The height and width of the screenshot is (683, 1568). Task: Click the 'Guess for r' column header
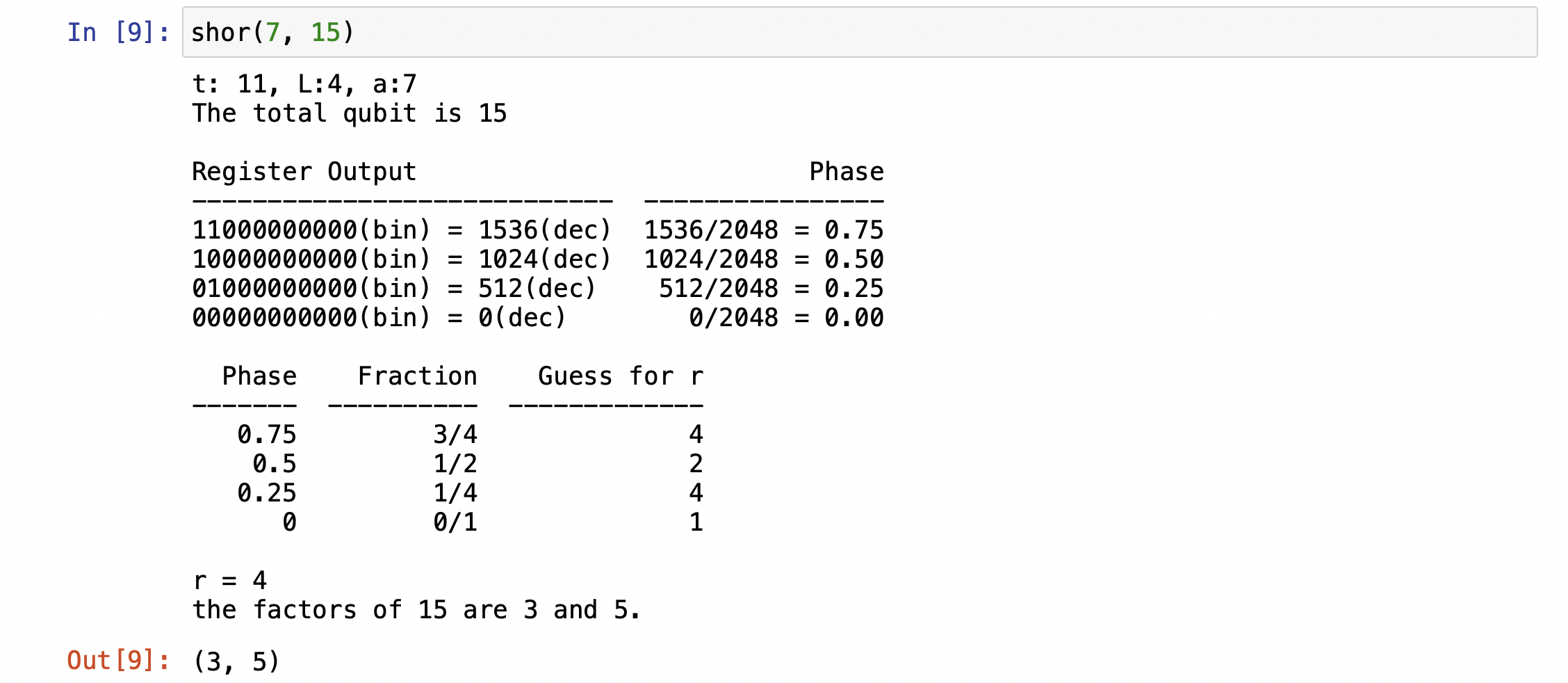point(620,376)
